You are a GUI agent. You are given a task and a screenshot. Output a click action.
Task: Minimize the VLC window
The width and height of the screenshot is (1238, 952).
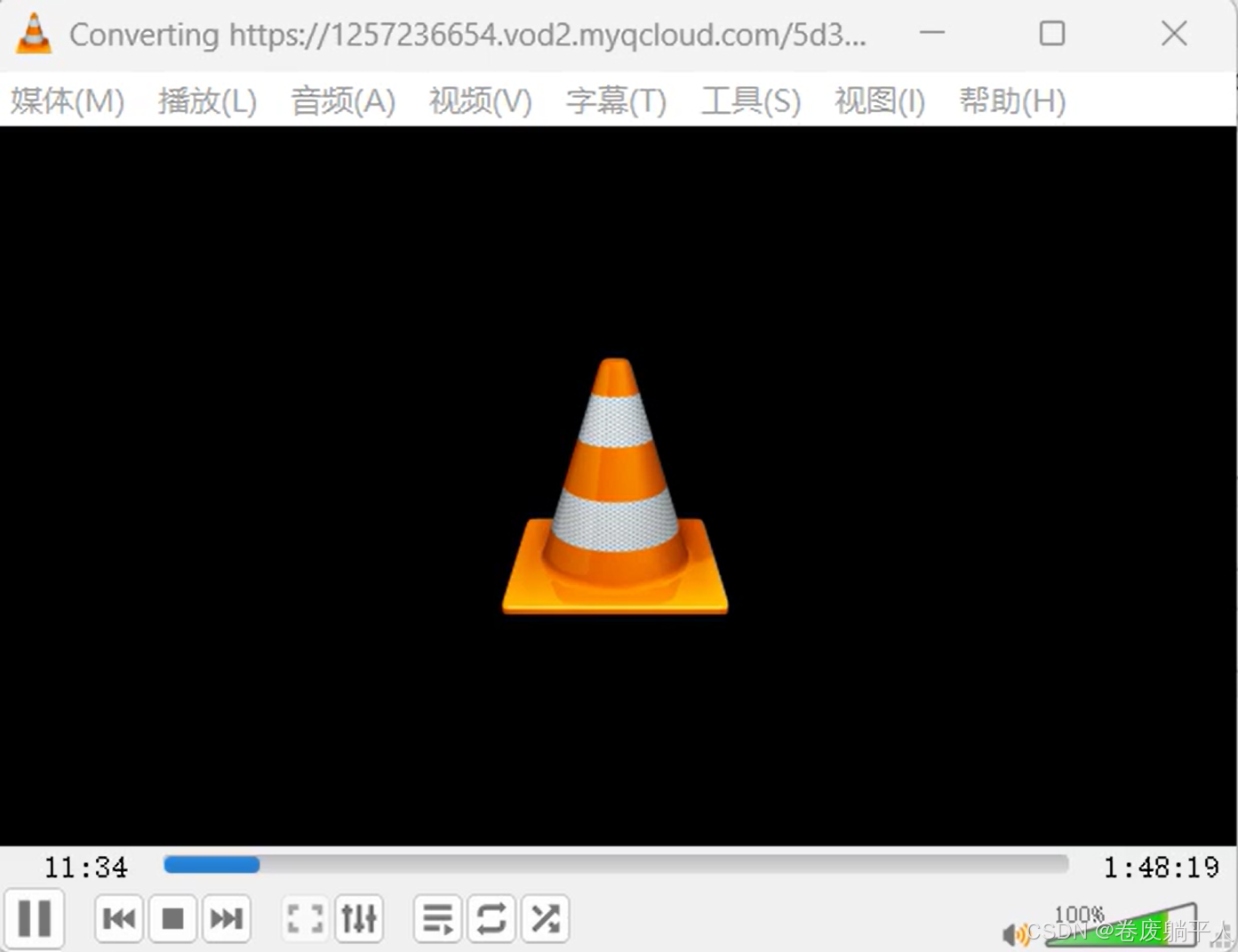click(931, 34)
